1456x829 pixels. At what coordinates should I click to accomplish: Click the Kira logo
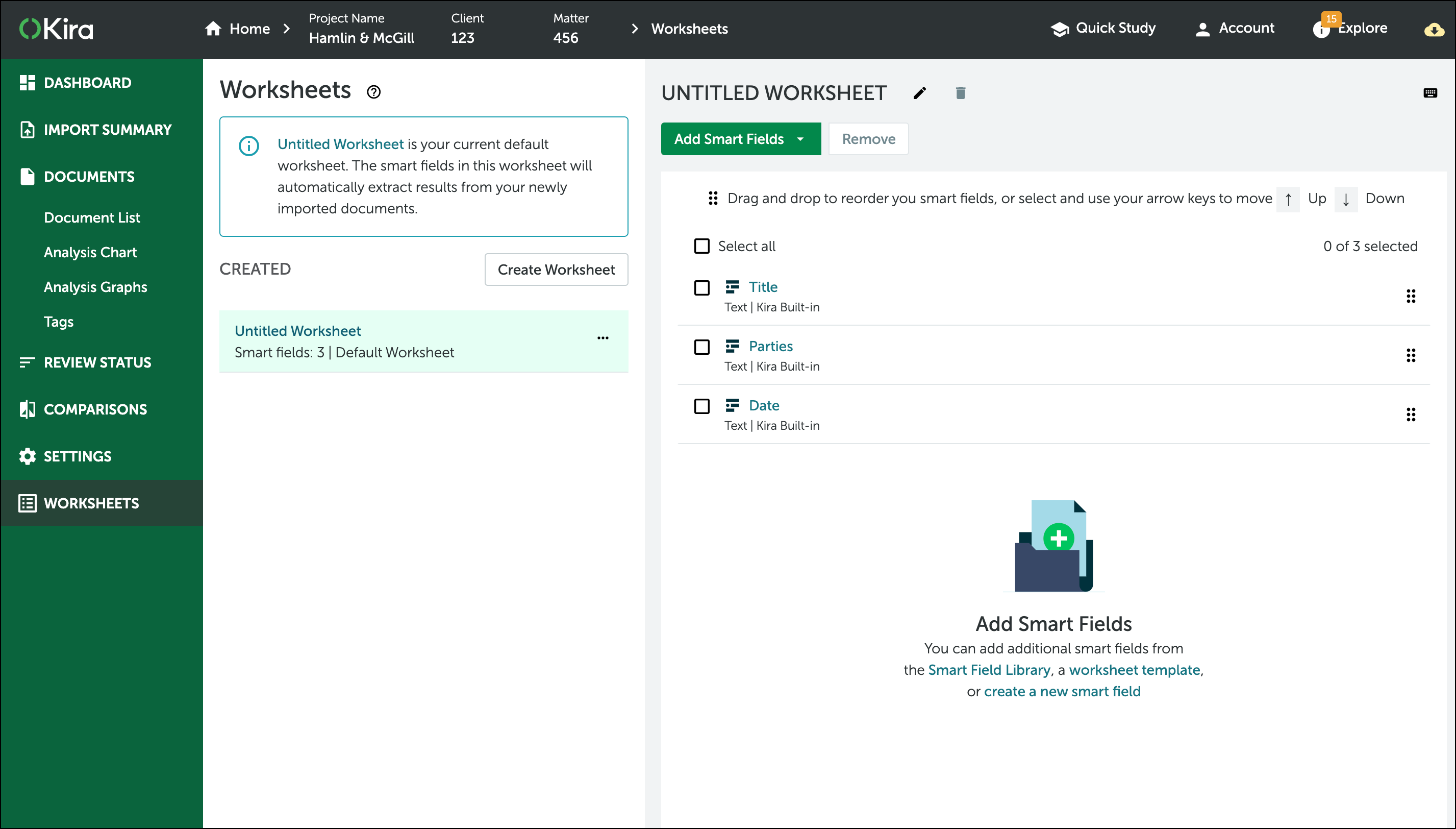click(x=56, y=29)
